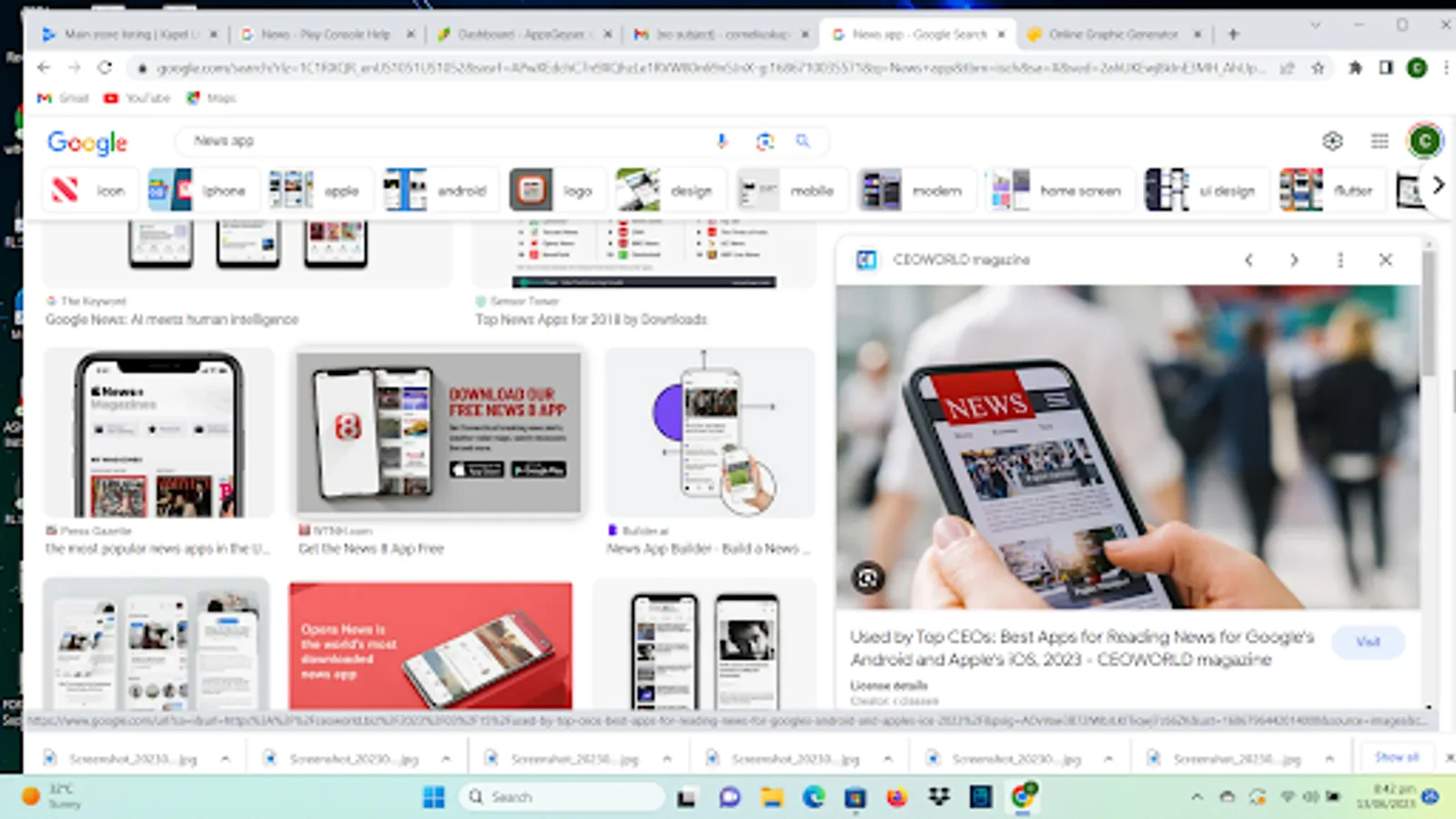
Task: Click the blue magnifier search button
Action: coord(803,141)
